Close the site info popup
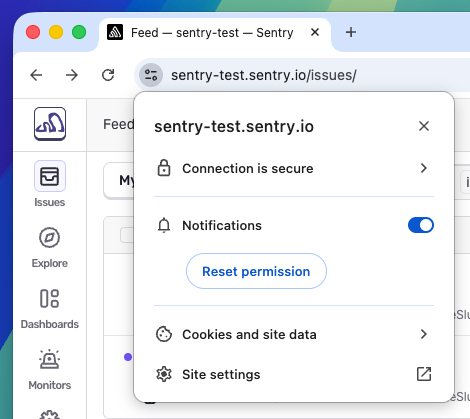Image resolution: width=470 pixels, height=419 pixels. [x=424, y=126]
